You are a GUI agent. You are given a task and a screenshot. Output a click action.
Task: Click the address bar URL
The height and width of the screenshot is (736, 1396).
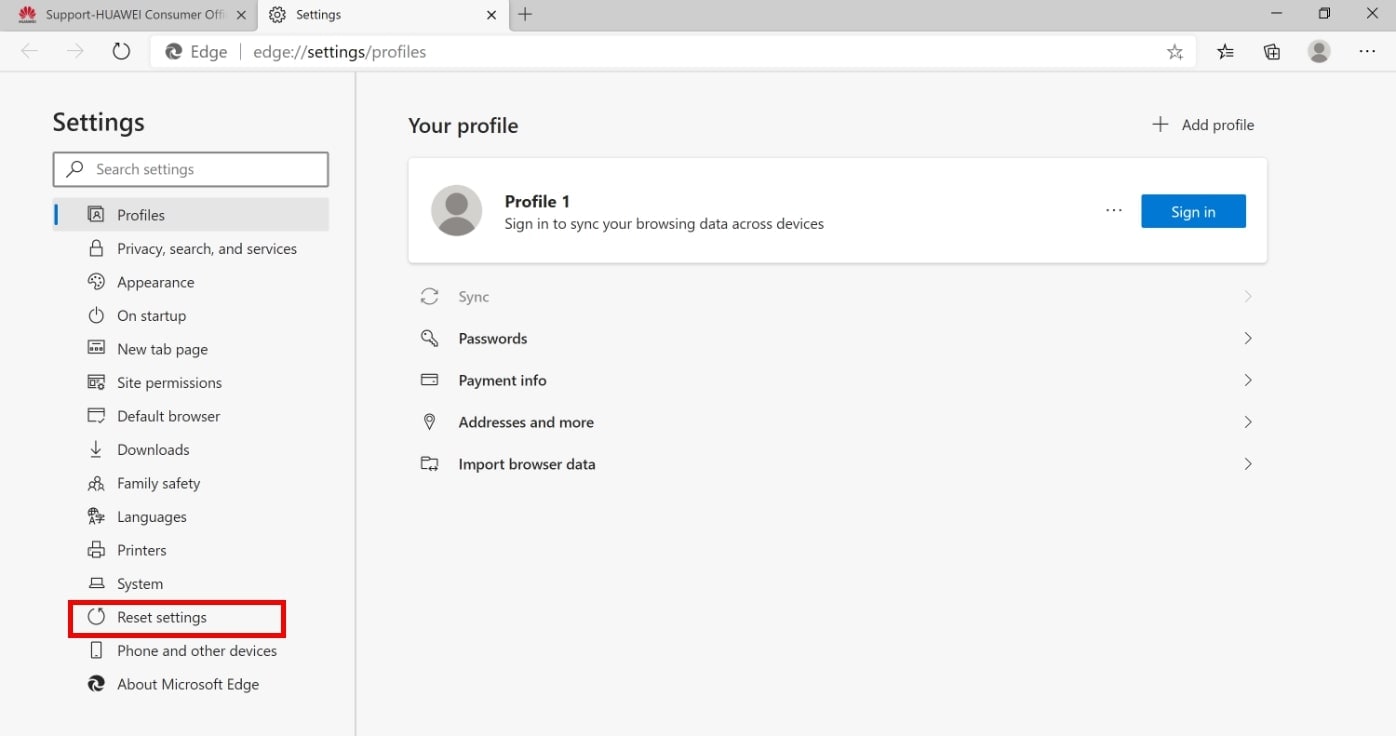tap(339, 52)
